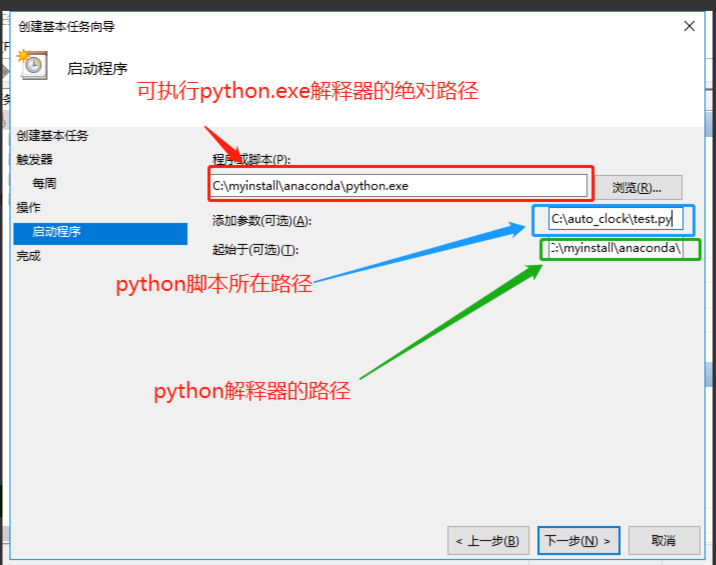Screen dimensions: 716x565
Task: Click the program path field with python.exe
Action: pyautogui.click(x=398, y=186)
